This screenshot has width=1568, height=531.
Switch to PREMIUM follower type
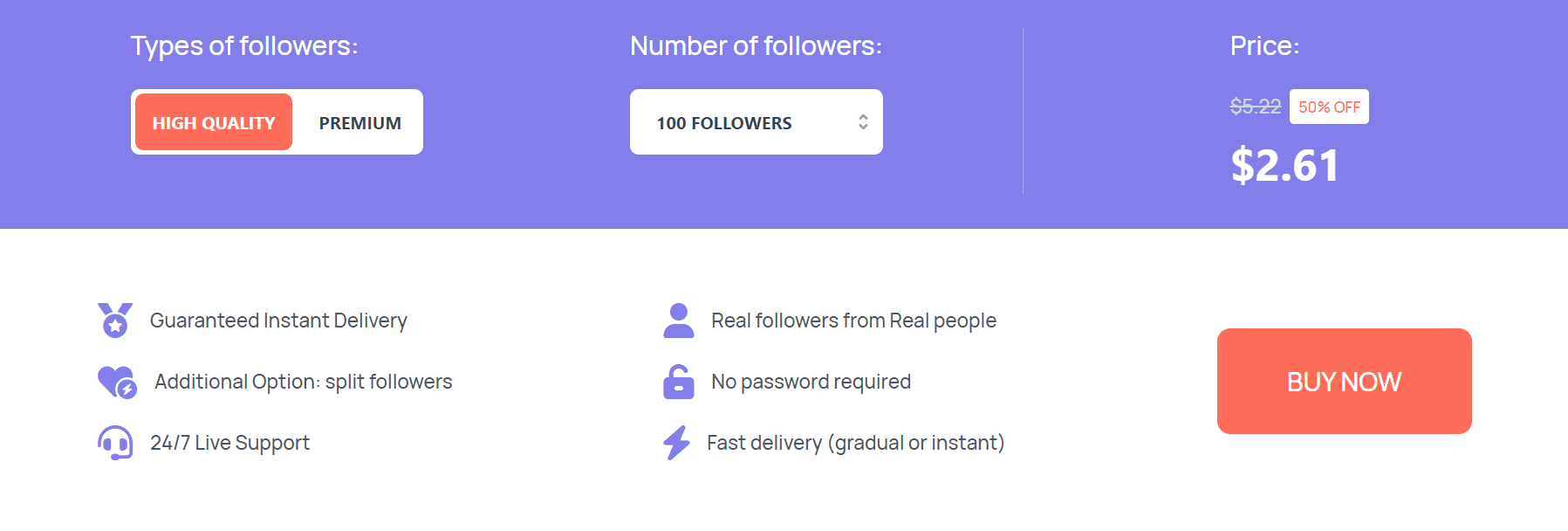359,123
